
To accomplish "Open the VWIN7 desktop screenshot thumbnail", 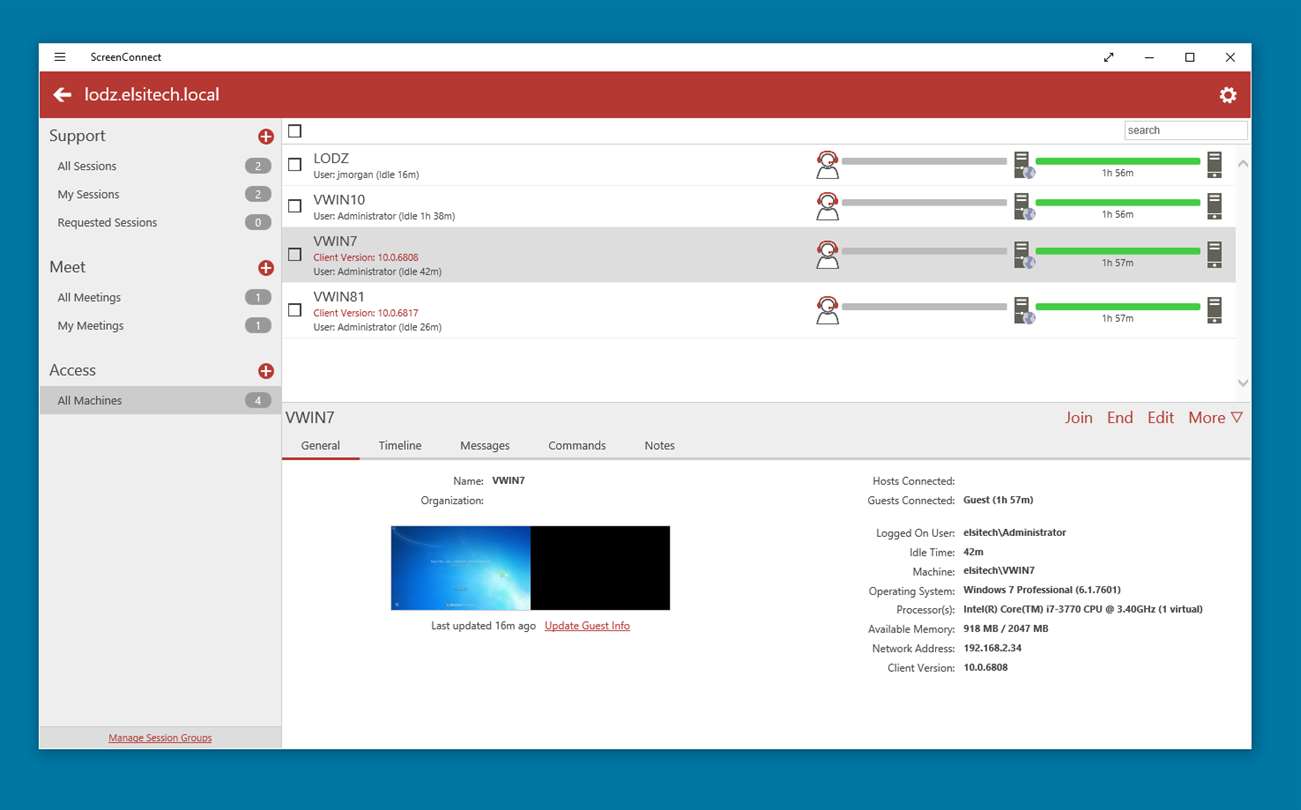I will pyautogui.click(x=530, y=568).
